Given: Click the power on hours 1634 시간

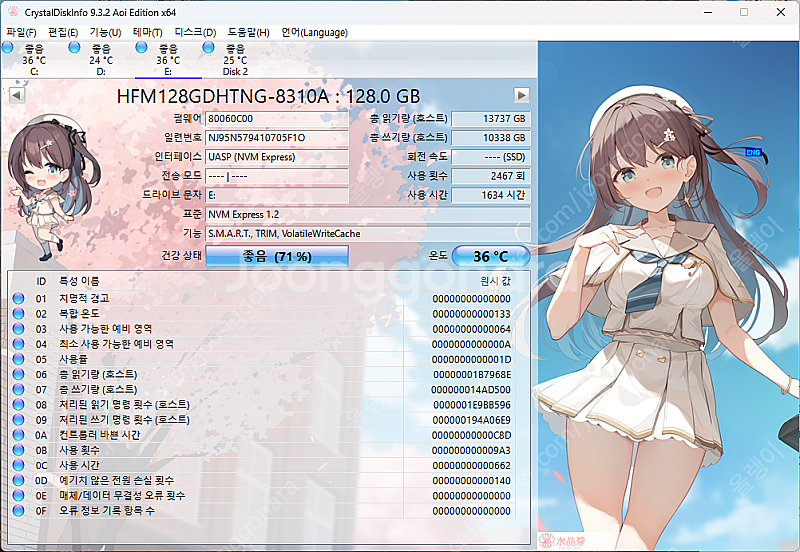Looking at the screenshot, I should [491, 195].
